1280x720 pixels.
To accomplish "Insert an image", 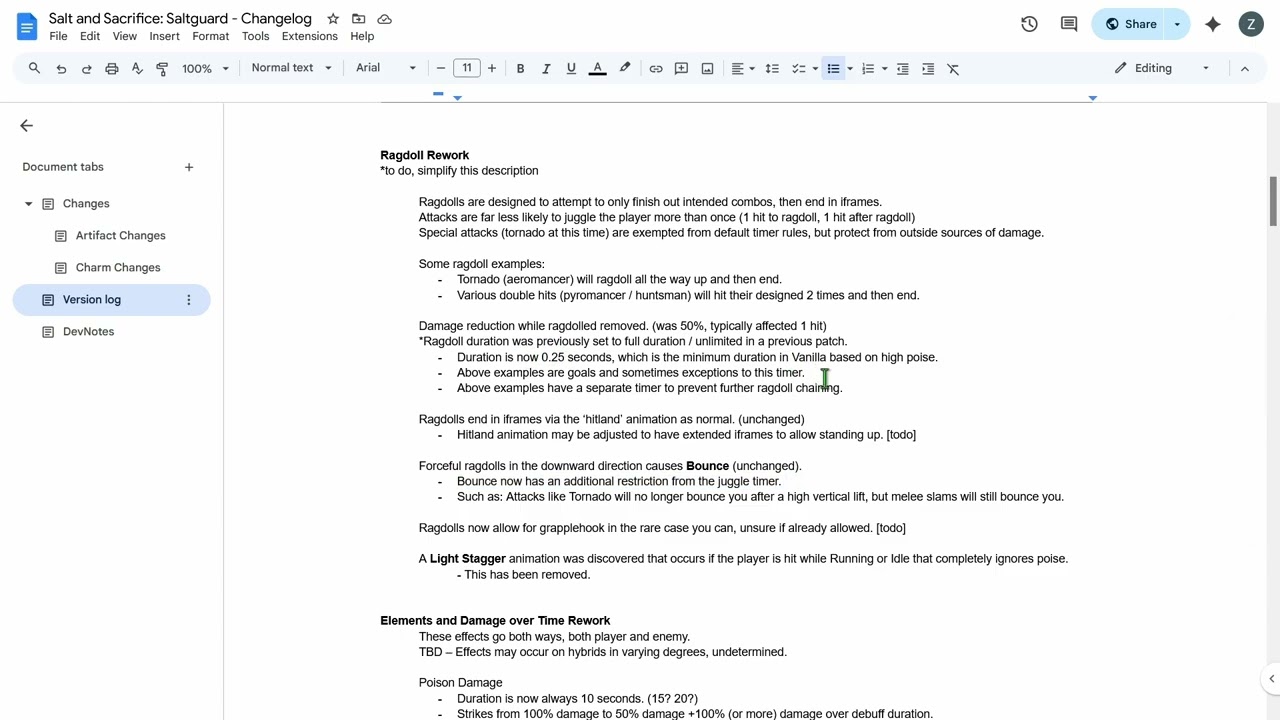I will tap(707, 68).
